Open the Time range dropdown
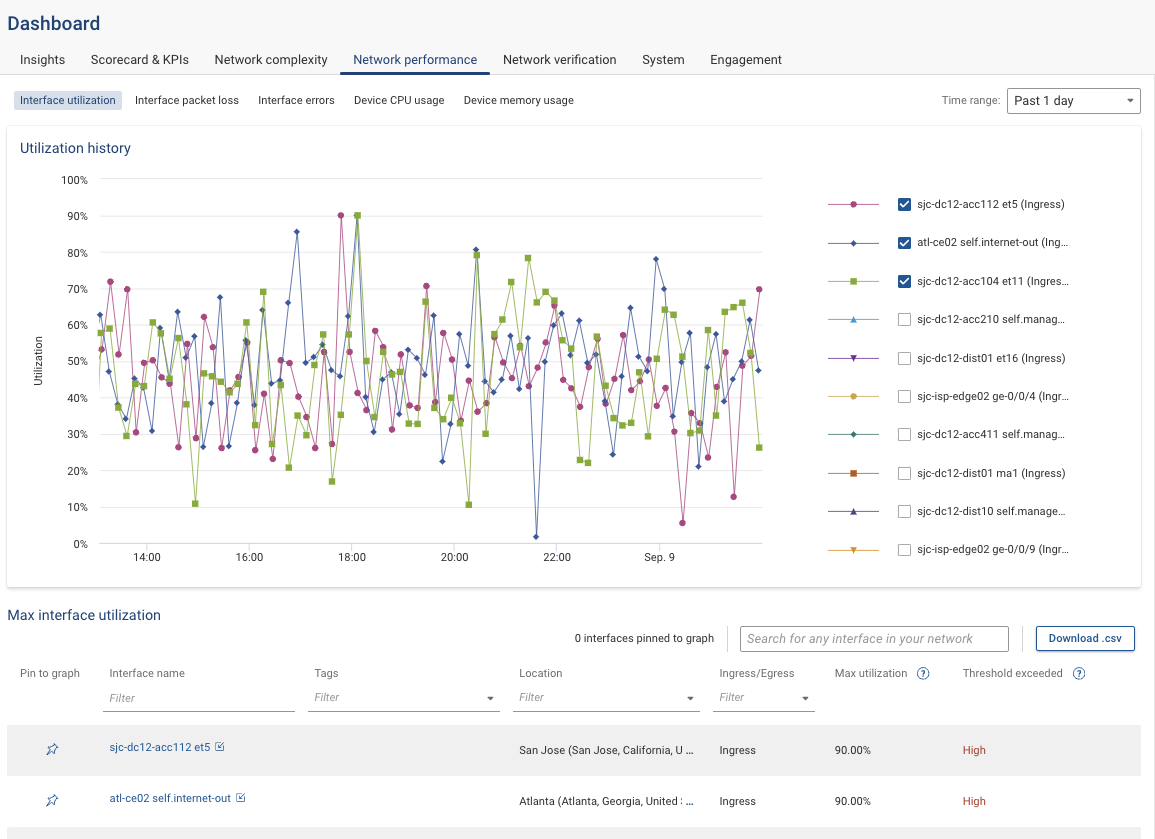The height and width of the screenshot is (839, 1155). pos(1073,101)
